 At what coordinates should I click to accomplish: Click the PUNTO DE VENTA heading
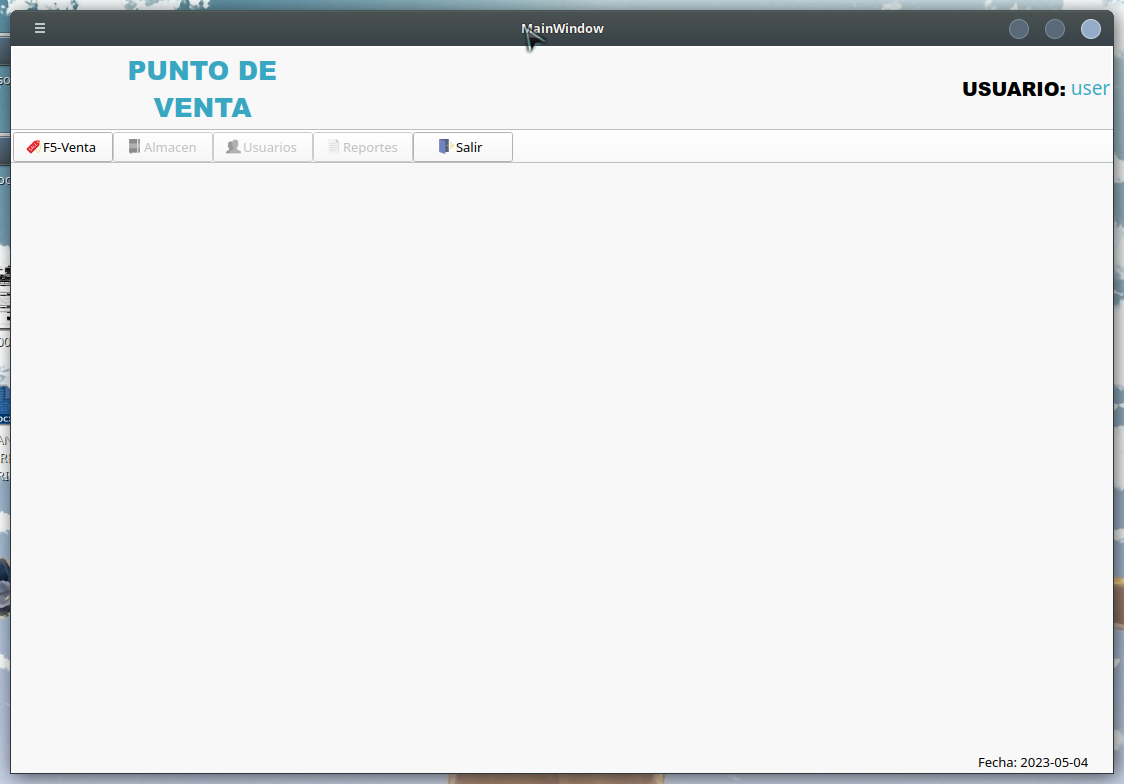(x=202, y=89)
